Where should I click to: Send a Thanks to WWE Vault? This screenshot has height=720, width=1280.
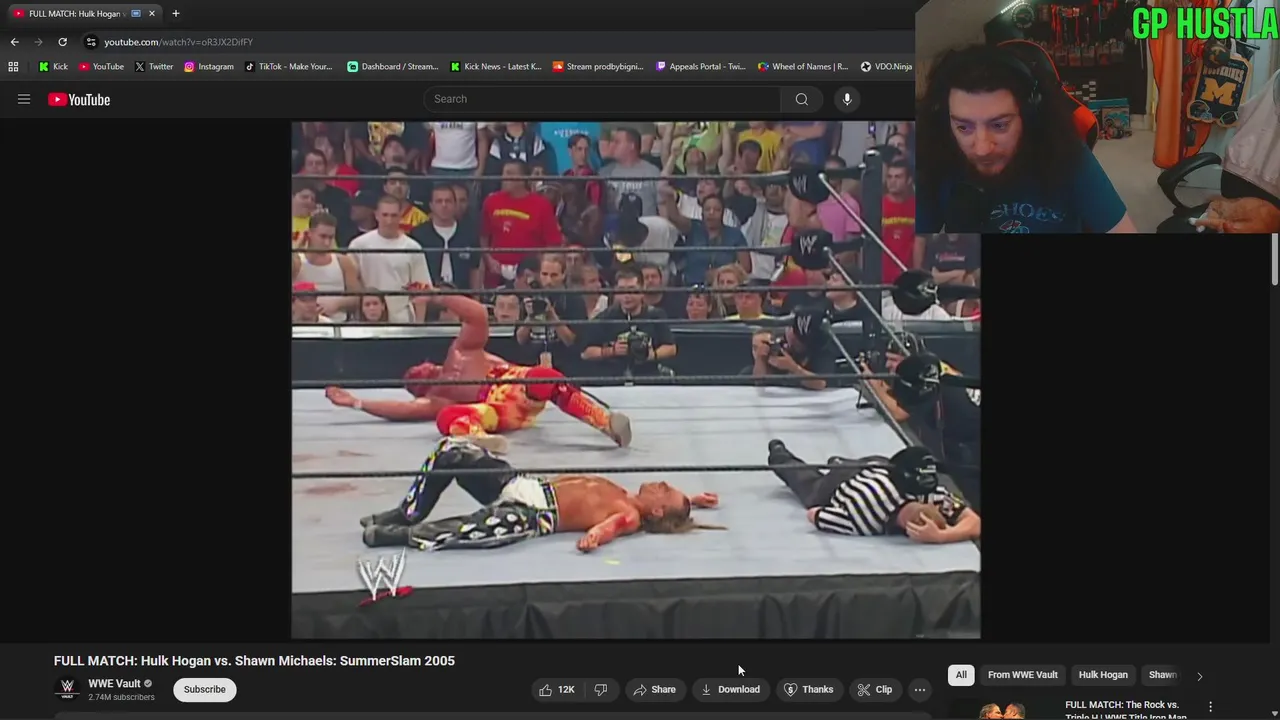[809, 689]
